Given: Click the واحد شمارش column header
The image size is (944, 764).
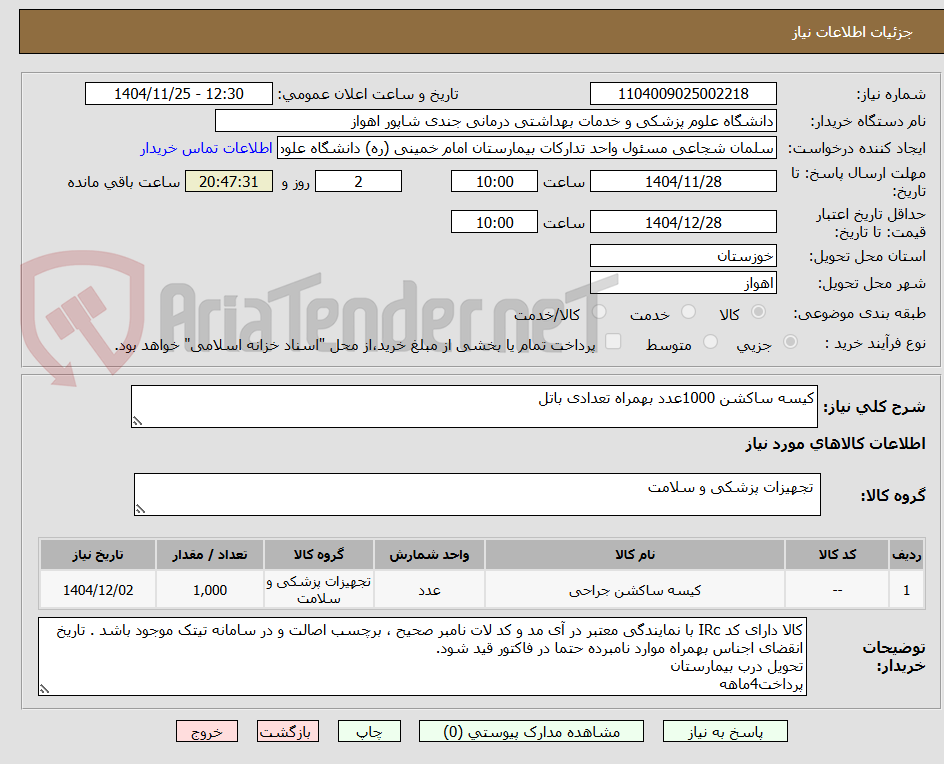Looking at the screenshot, I should (x=429, y=554).
